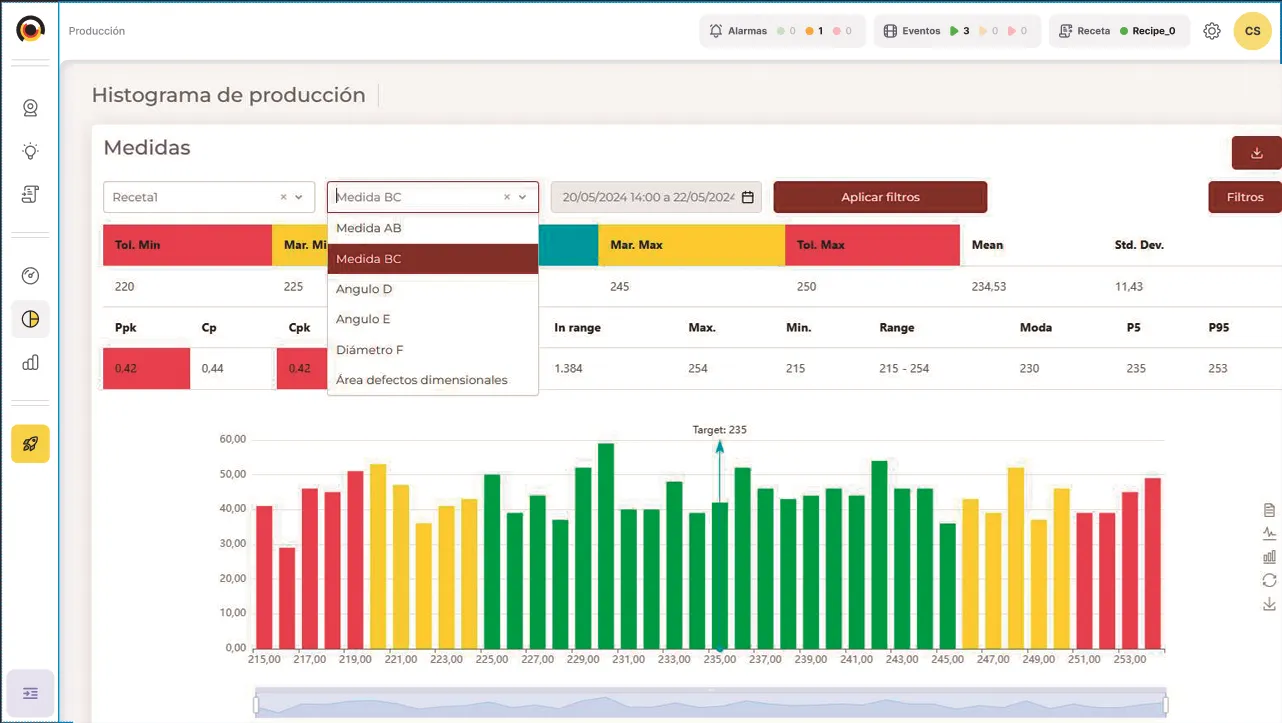Save chart as image download icon
The width and height of the screenshot is (1282, 723).
pos(1270,604)
